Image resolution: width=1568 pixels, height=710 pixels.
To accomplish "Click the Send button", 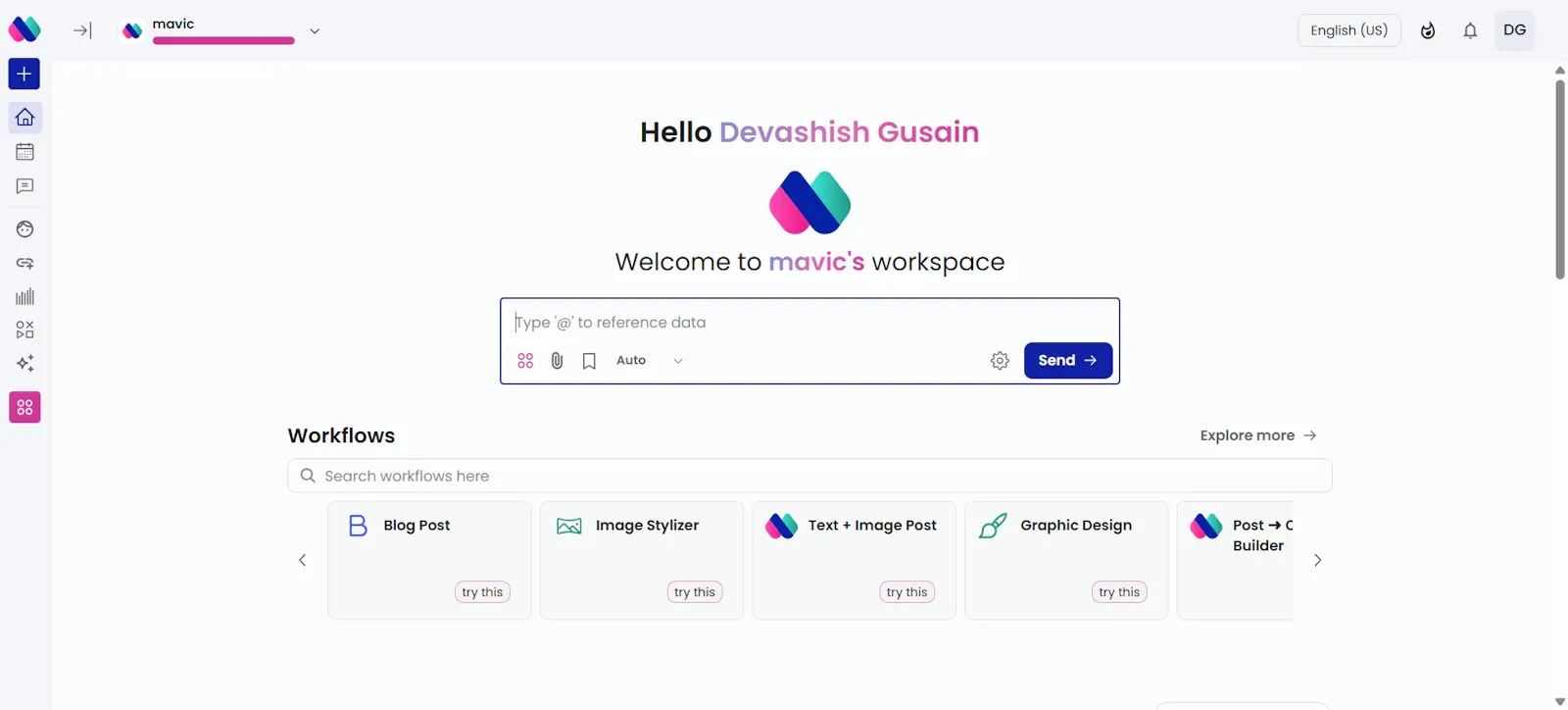I will [1068, 361].
